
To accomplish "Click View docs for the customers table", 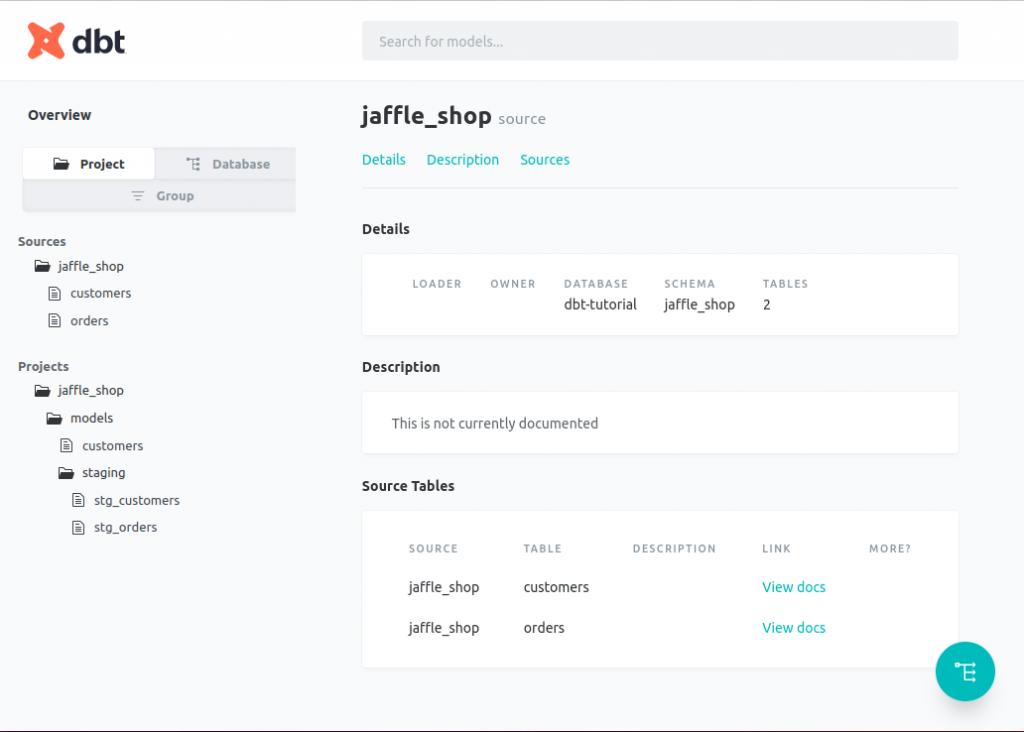I will 793,587.
